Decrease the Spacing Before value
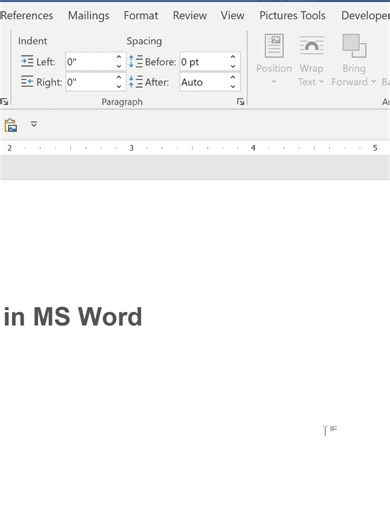Screen dimensions: 390x520 [233, 66]
